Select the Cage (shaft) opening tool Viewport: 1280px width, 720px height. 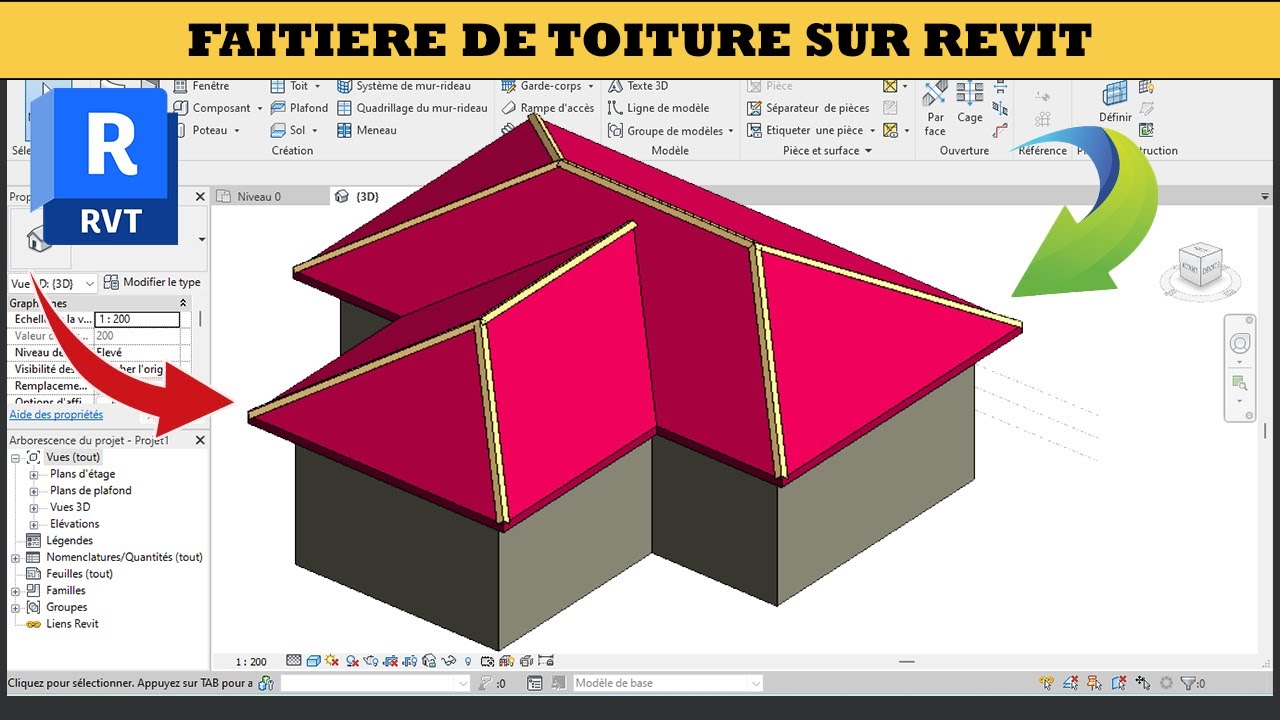970,104
